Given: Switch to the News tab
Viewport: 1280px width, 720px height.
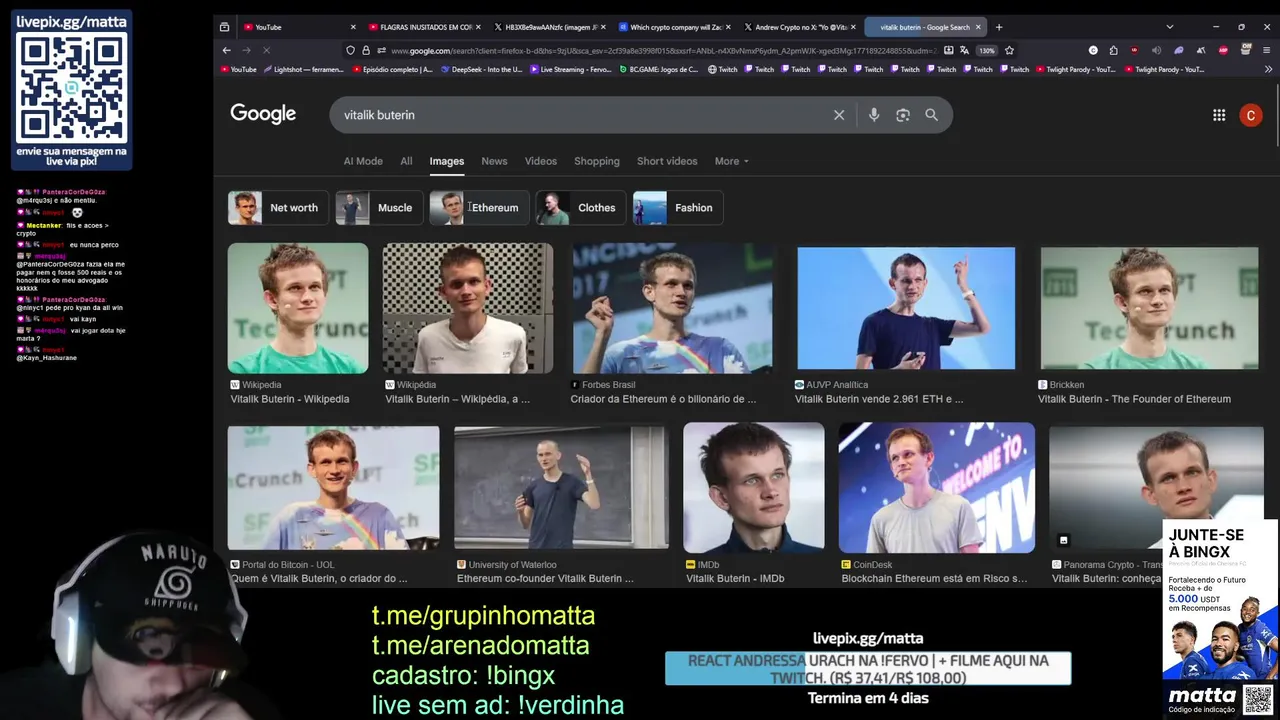Looking at the screenshot, I should click(494, 161).
